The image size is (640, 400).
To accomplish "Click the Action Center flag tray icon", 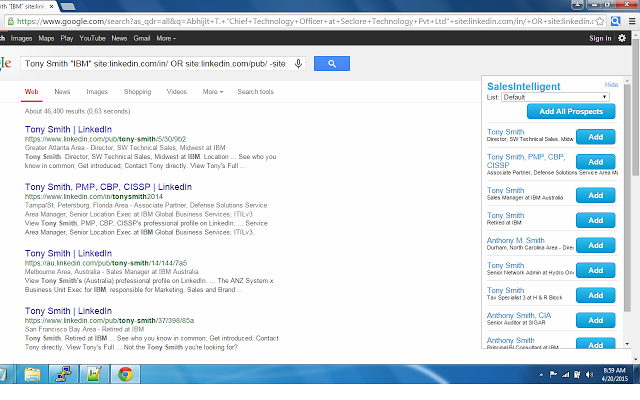I will coord(553,374).
